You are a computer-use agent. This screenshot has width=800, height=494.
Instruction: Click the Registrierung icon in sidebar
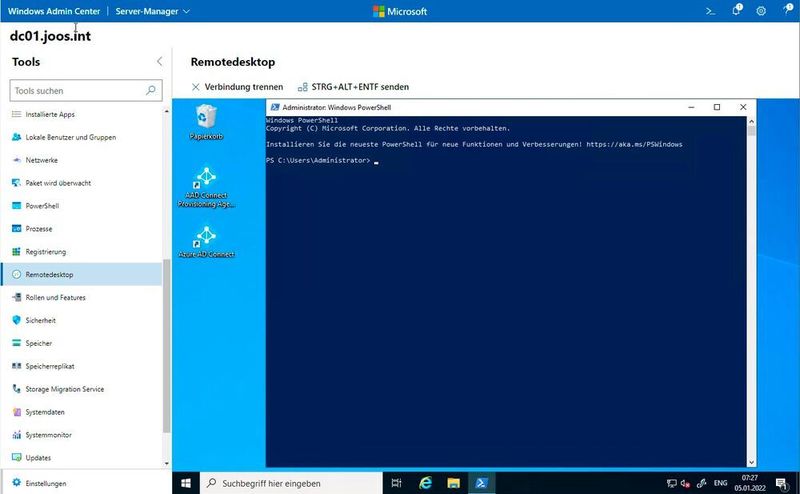click(x=16, y=252)
